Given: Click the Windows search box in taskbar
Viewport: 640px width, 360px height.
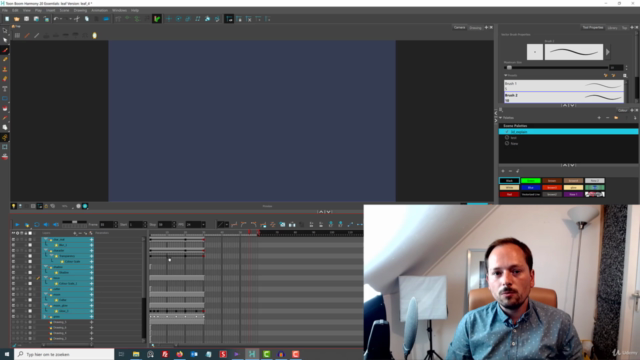Looking at the screenshot, I should click(64, 354).
